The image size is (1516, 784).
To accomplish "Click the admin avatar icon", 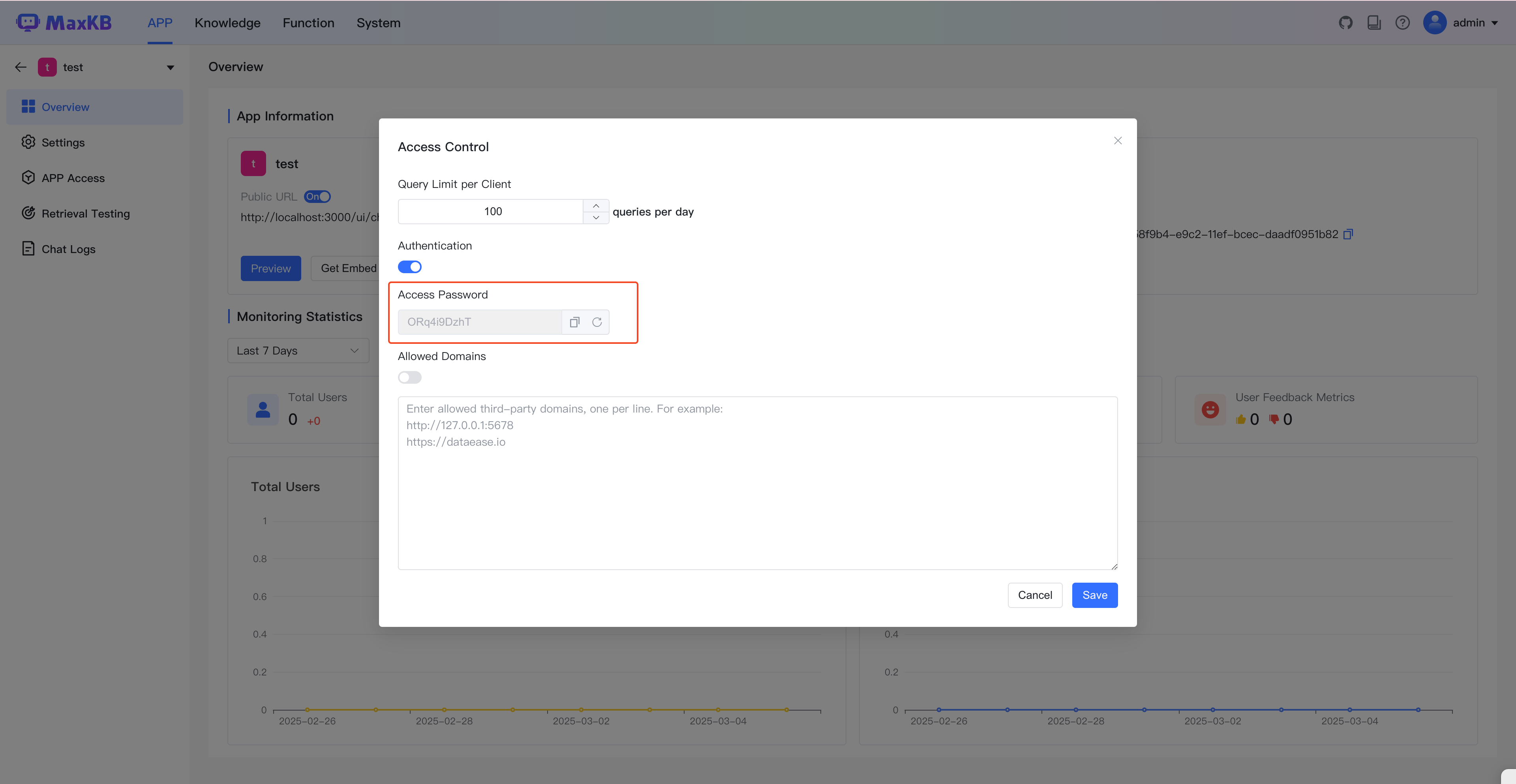I will (1435, 23).
